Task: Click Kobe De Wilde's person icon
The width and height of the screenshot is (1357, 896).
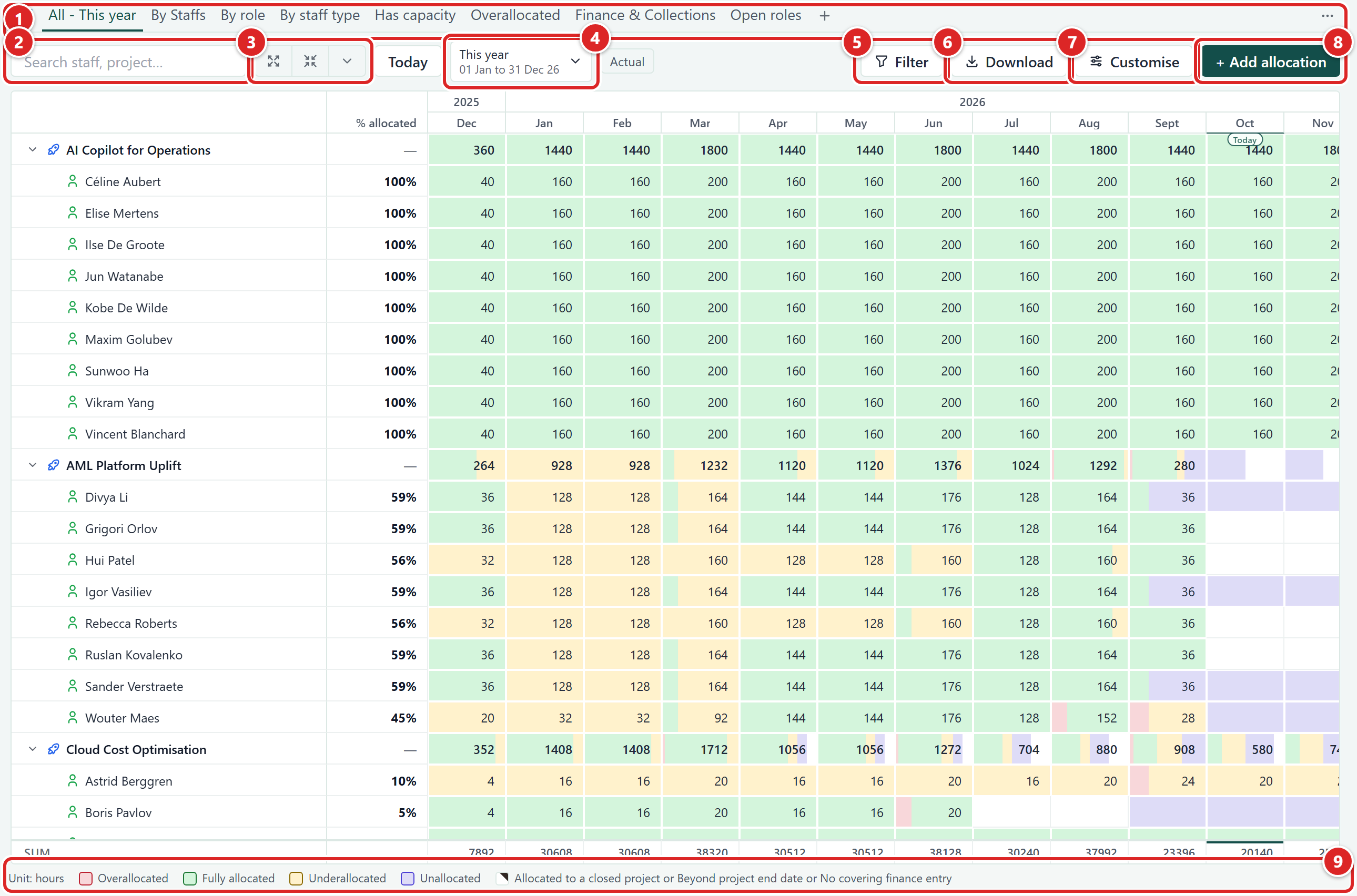Action: coord(73,308)
